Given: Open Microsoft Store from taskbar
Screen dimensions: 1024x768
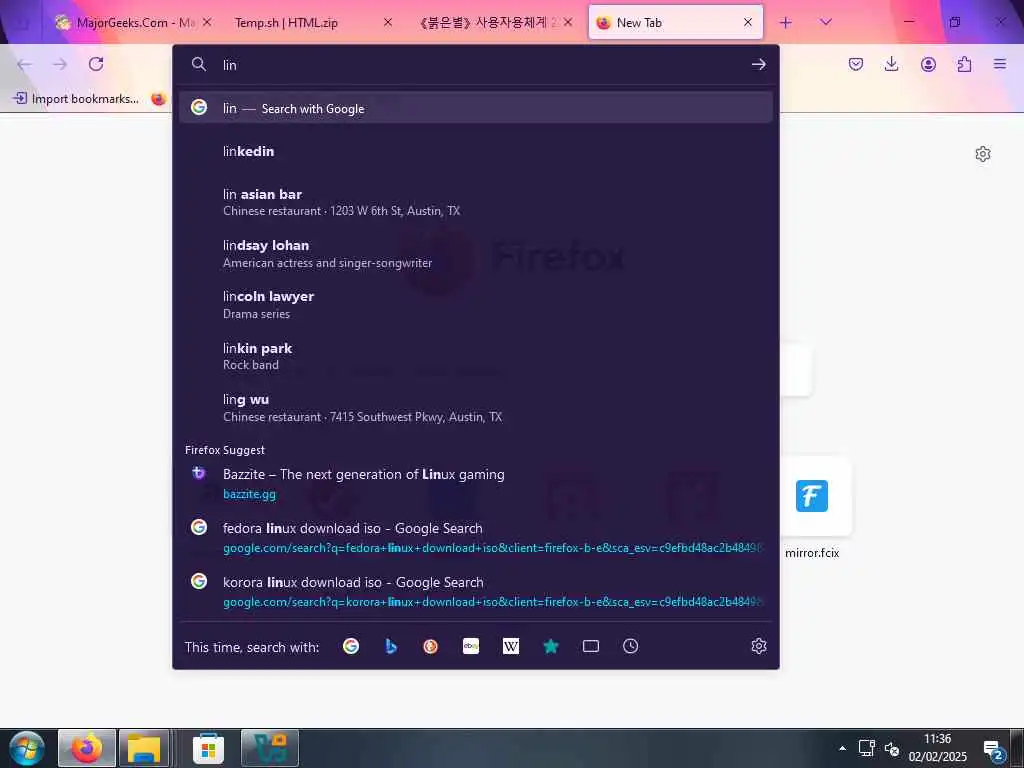Looking at the screenshot, I should click(x=208, y=748).
